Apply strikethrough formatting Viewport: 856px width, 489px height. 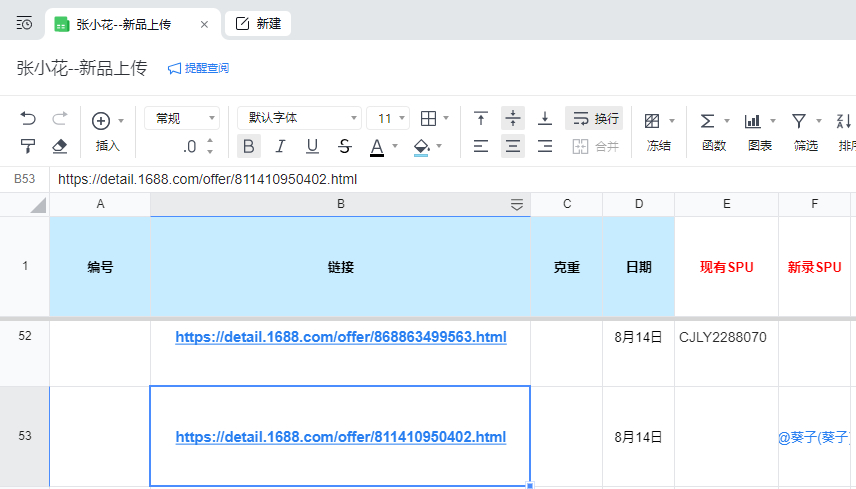[x=345, y=147]
